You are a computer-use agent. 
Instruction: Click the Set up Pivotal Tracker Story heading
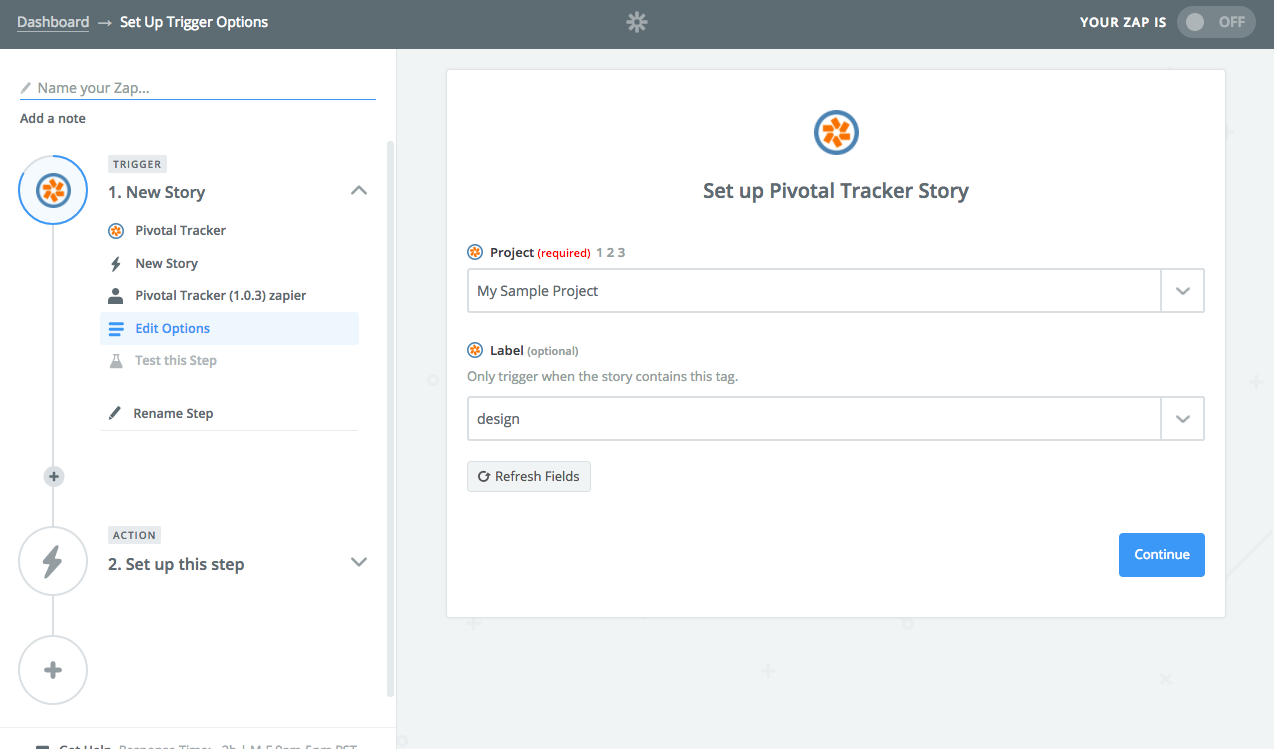tap(836, 191)
